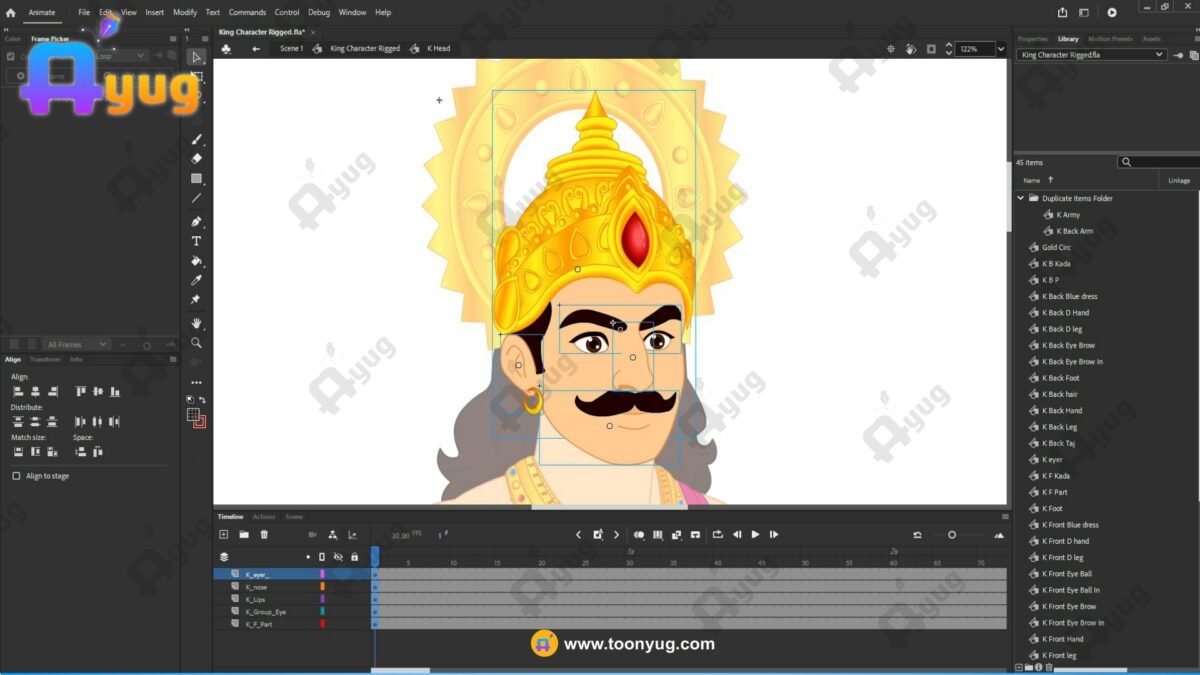The width and height of the screenshot is (1200, 675).
Task: Open the Edit Toolbar three-dots menu
Action: (197, 382)
